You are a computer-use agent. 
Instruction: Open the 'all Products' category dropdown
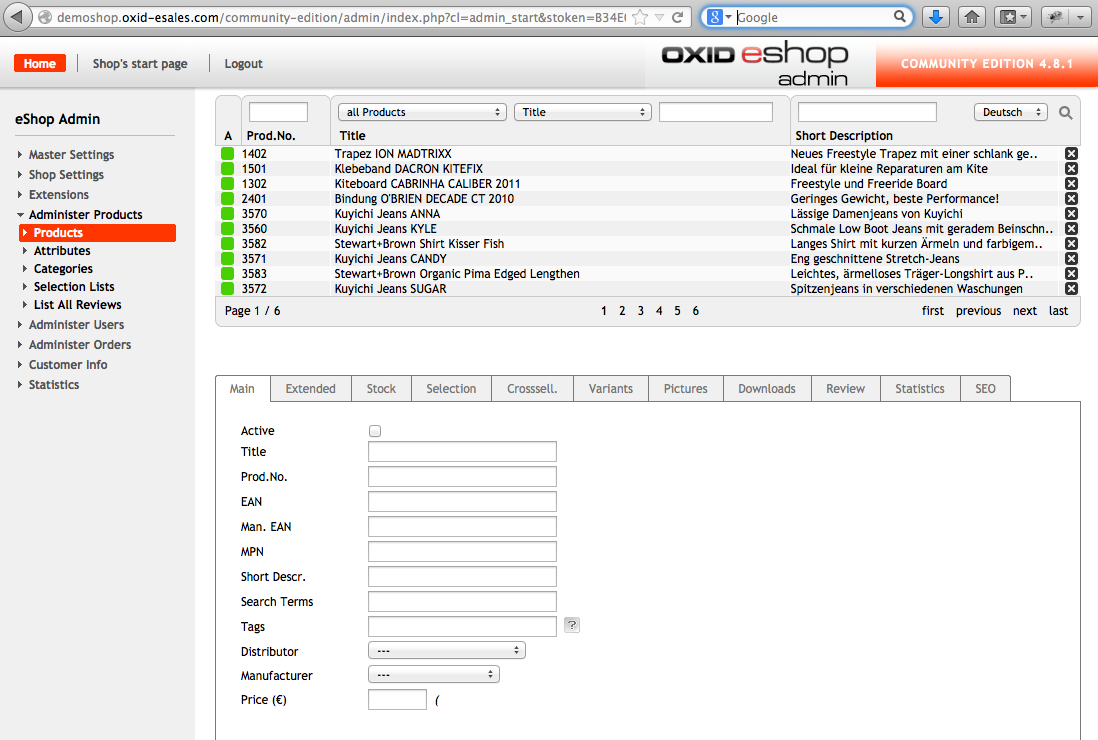tap(423, 112)
